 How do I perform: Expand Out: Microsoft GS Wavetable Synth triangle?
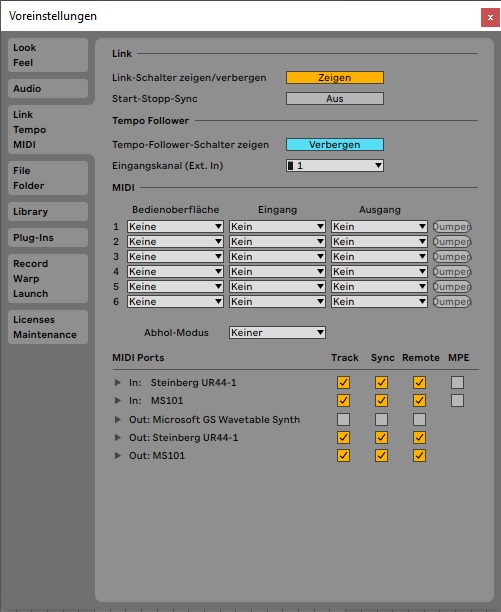click(117, 420)
